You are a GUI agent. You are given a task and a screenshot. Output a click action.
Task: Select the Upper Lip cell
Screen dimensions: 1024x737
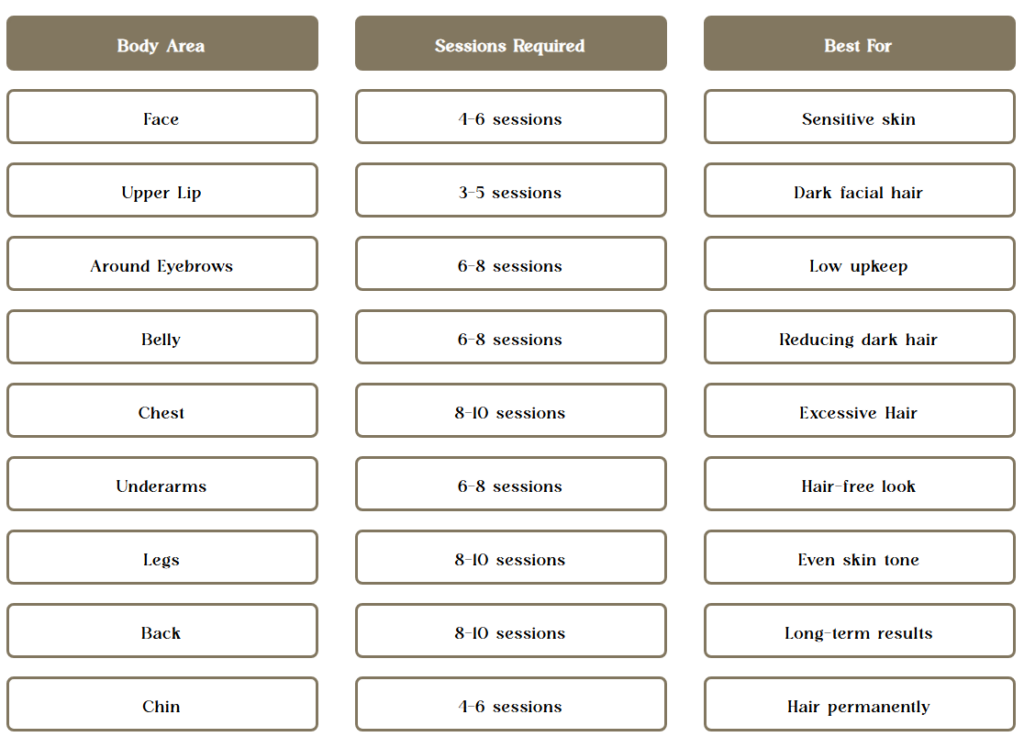click(161, 192)
